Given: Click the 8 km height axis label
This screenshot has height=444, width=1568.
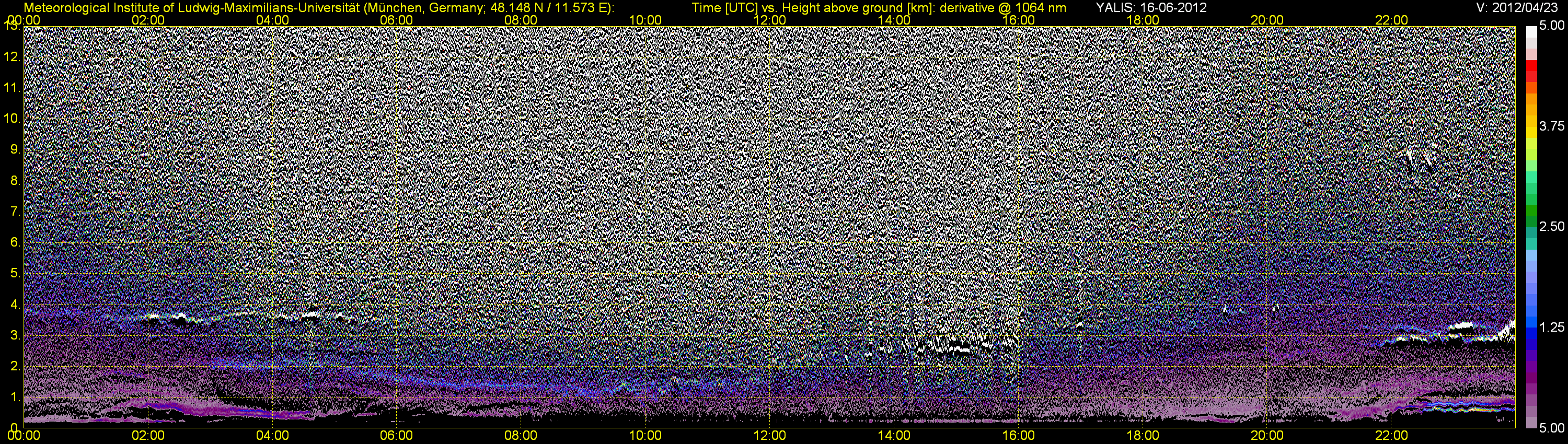Looking at the screenshot, I should point(15,181).
